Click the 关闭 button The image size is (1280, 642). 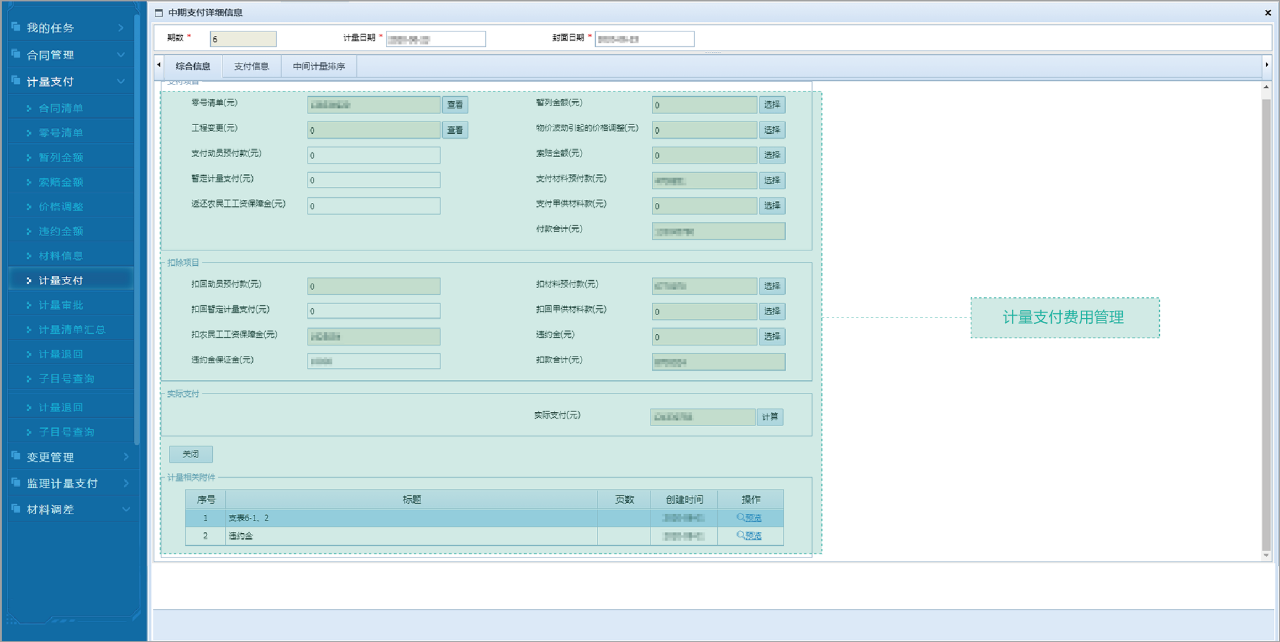point(190,454)
